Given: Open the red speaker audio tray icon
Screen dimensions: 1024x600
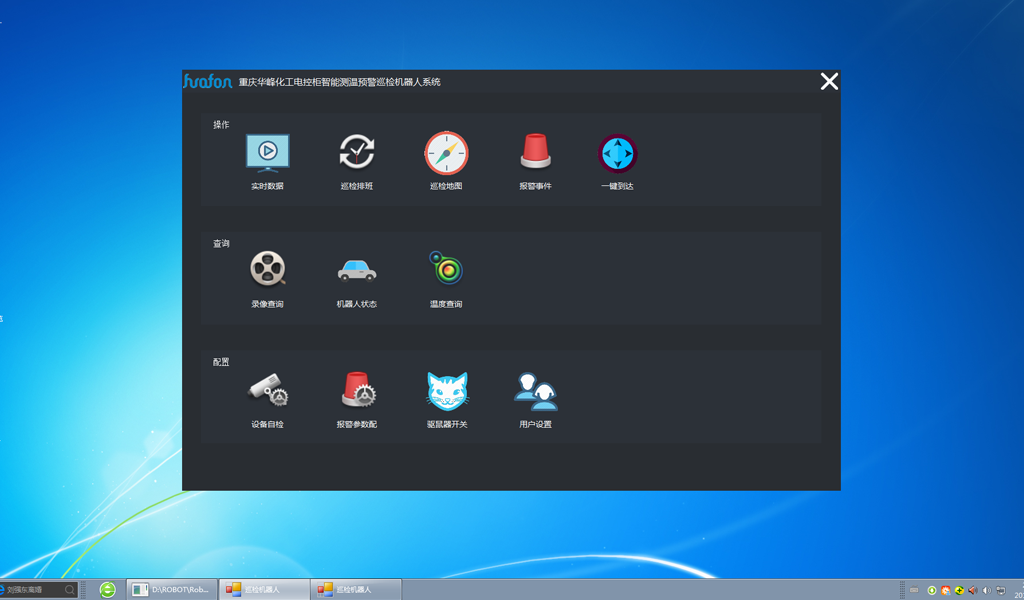Looking at the screenshot, I should (x=973, y=590).
